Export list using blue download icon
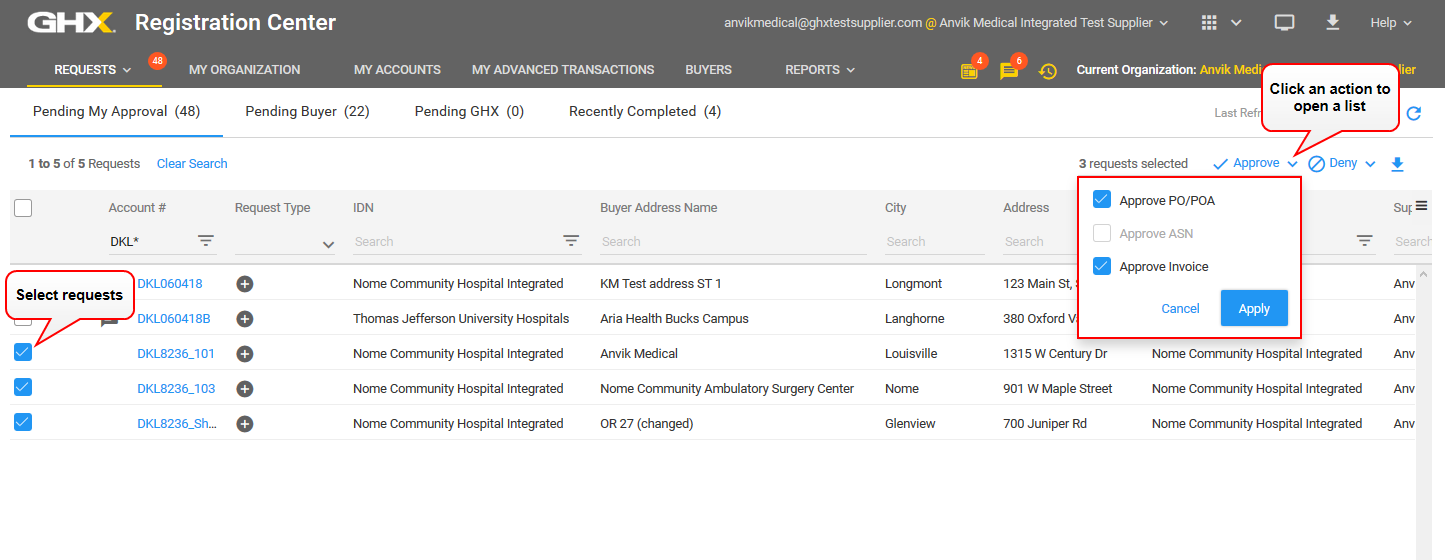The image size is (1445, 560). pos(1398,164)
